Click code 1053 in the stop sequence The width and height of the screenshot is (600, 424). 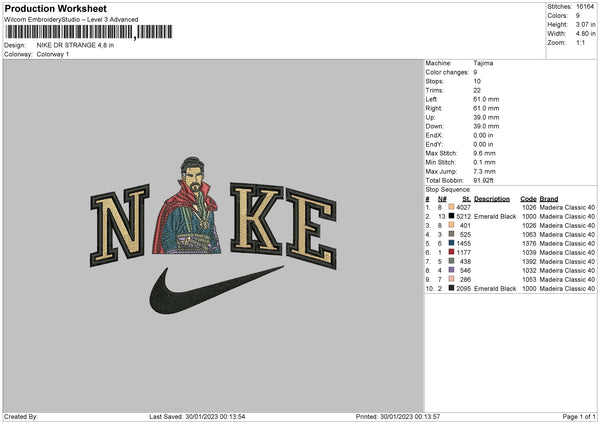point(529,279)
